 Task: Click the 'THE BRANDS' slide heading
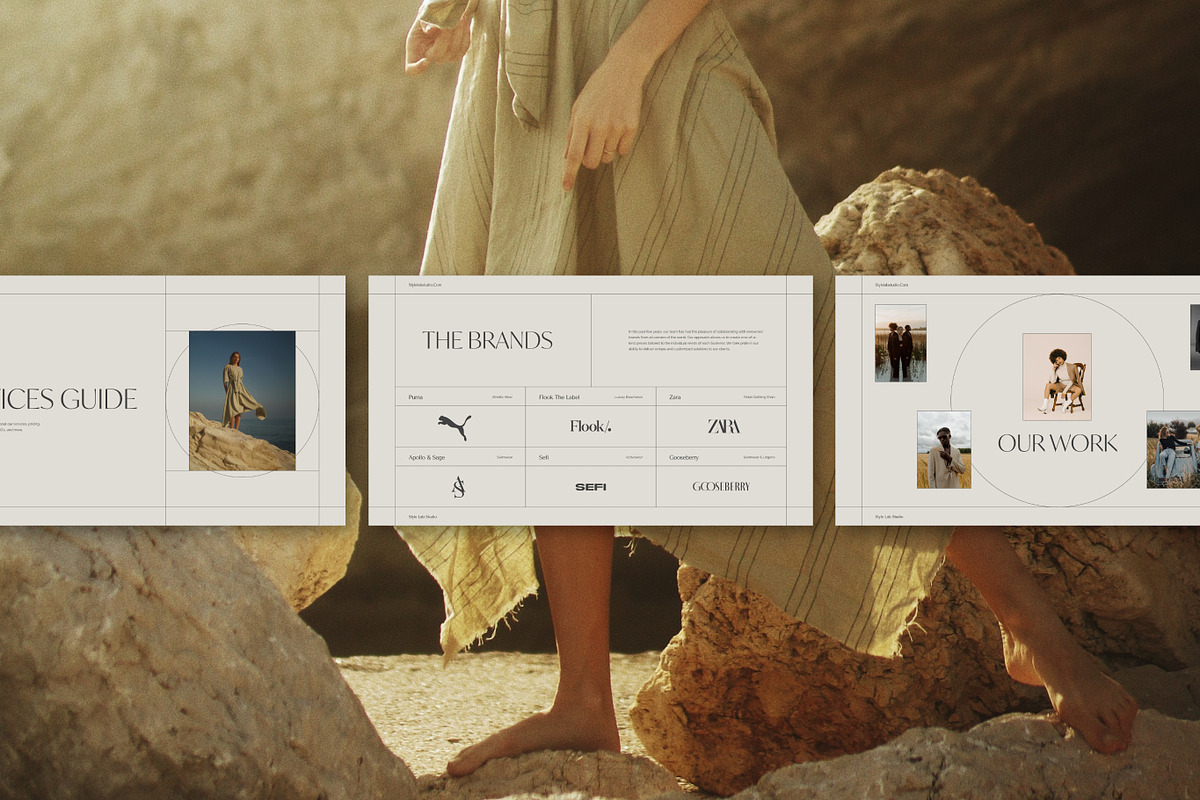click(487, 341)
